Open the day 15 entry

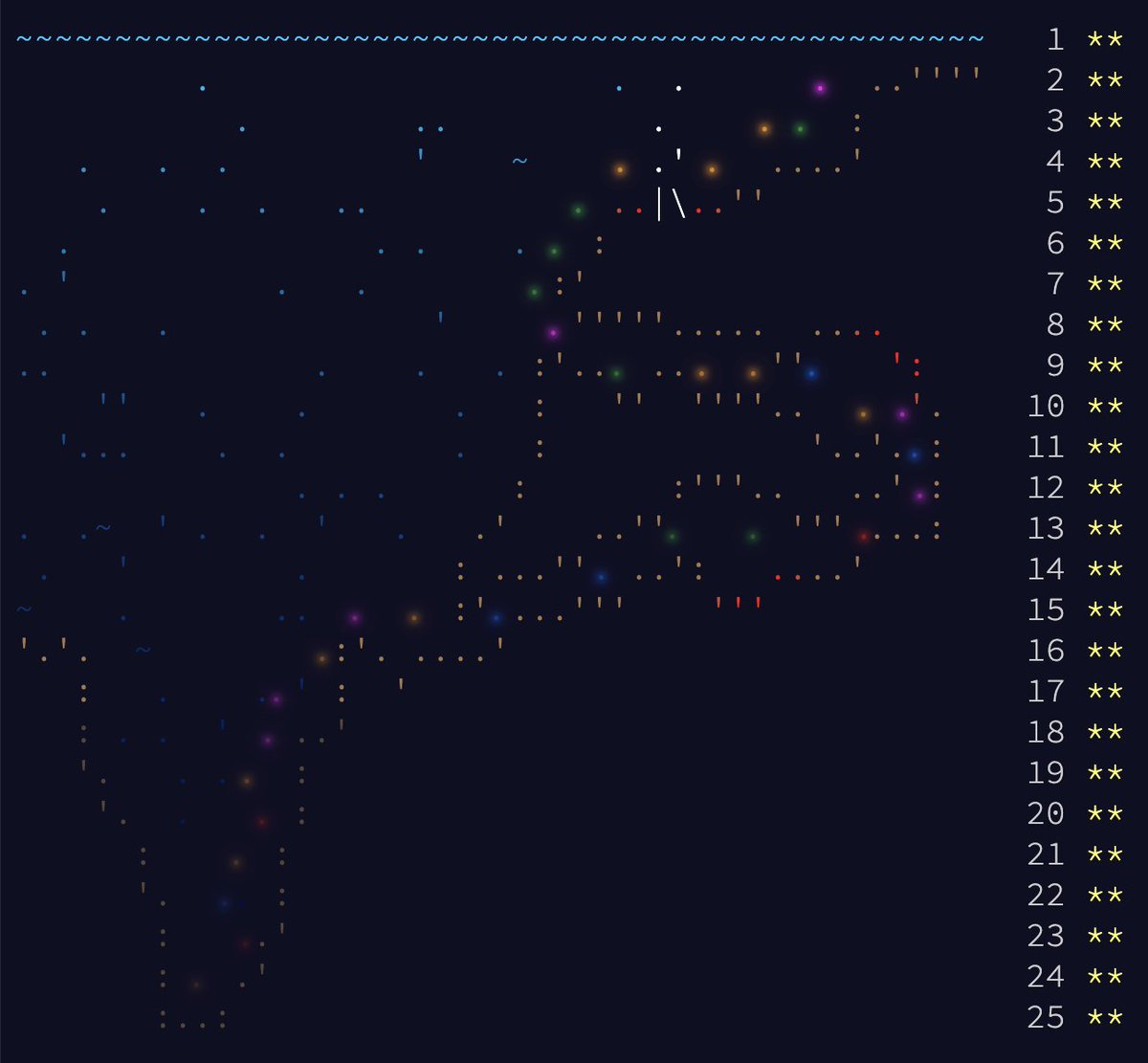pos(1046,609)
